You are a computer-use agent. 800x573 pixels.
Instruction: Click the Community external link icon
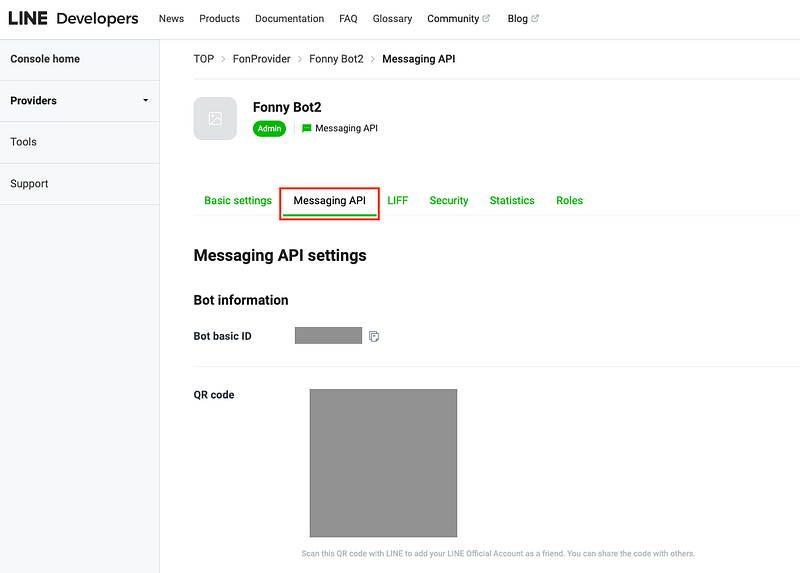click(x=486, y=18)
